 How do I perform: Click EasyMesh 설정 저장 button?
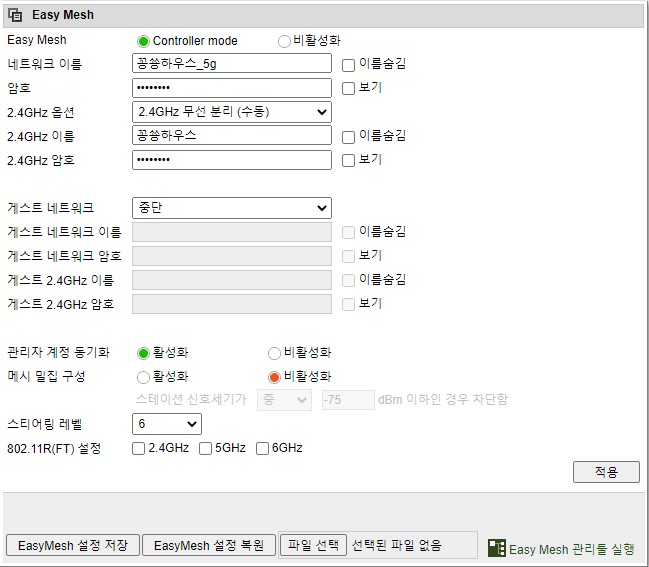pyautogui.click(x=73, y=545)
